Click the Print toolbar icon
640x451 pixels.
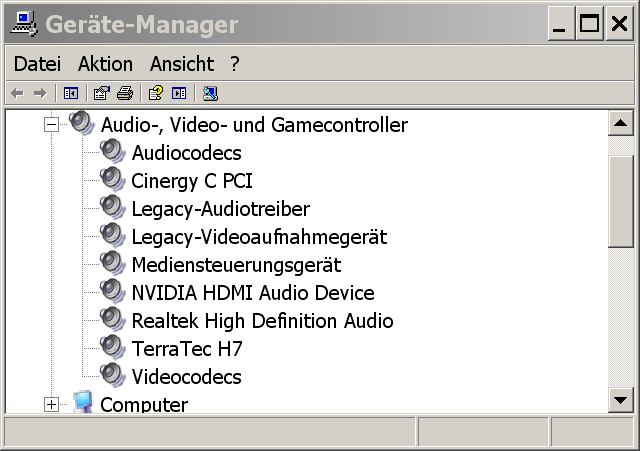click(124, 93)
